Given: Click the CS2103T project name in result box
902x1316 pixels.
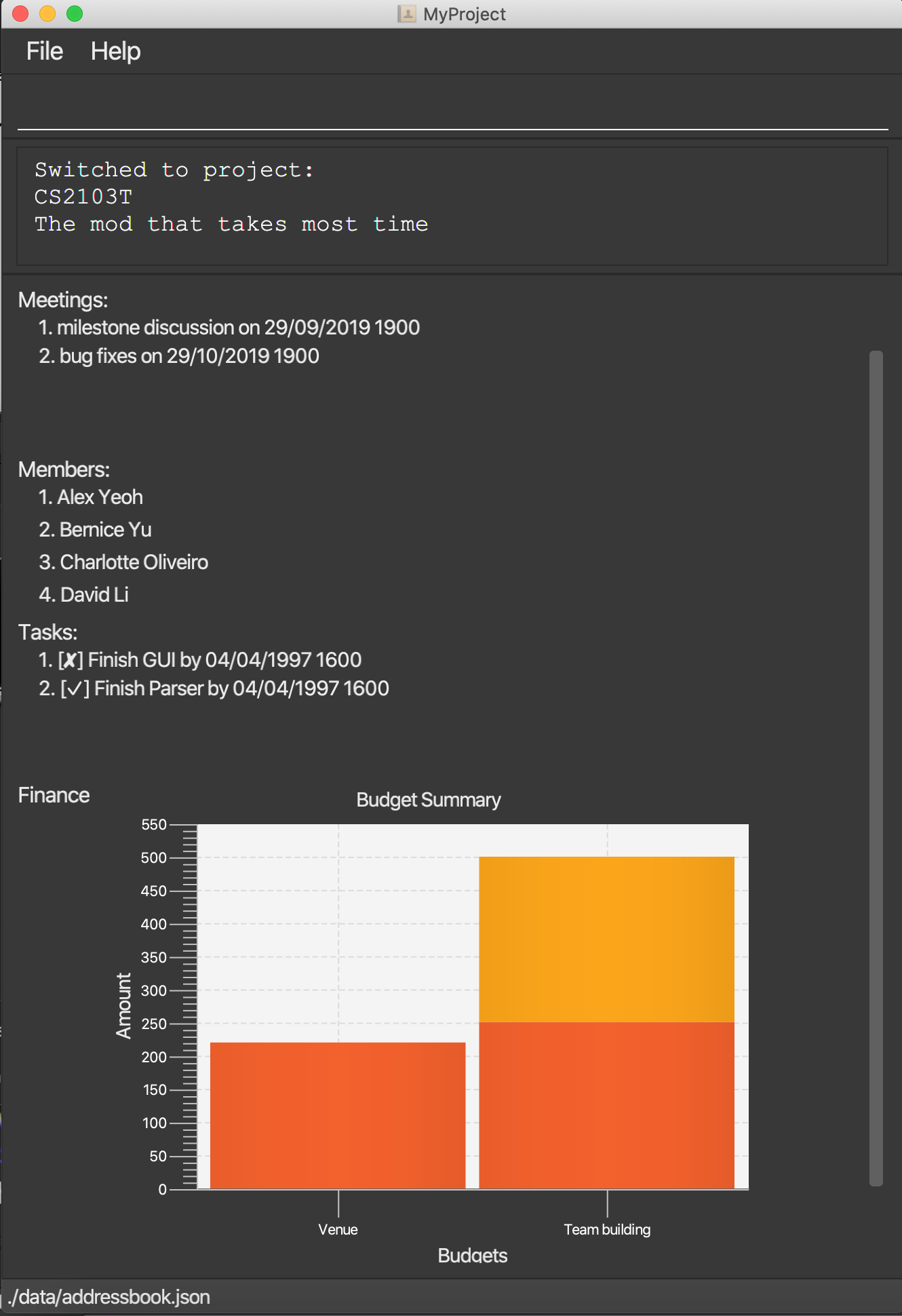Looking at the screenshot, I should click(x=83, y=197).
